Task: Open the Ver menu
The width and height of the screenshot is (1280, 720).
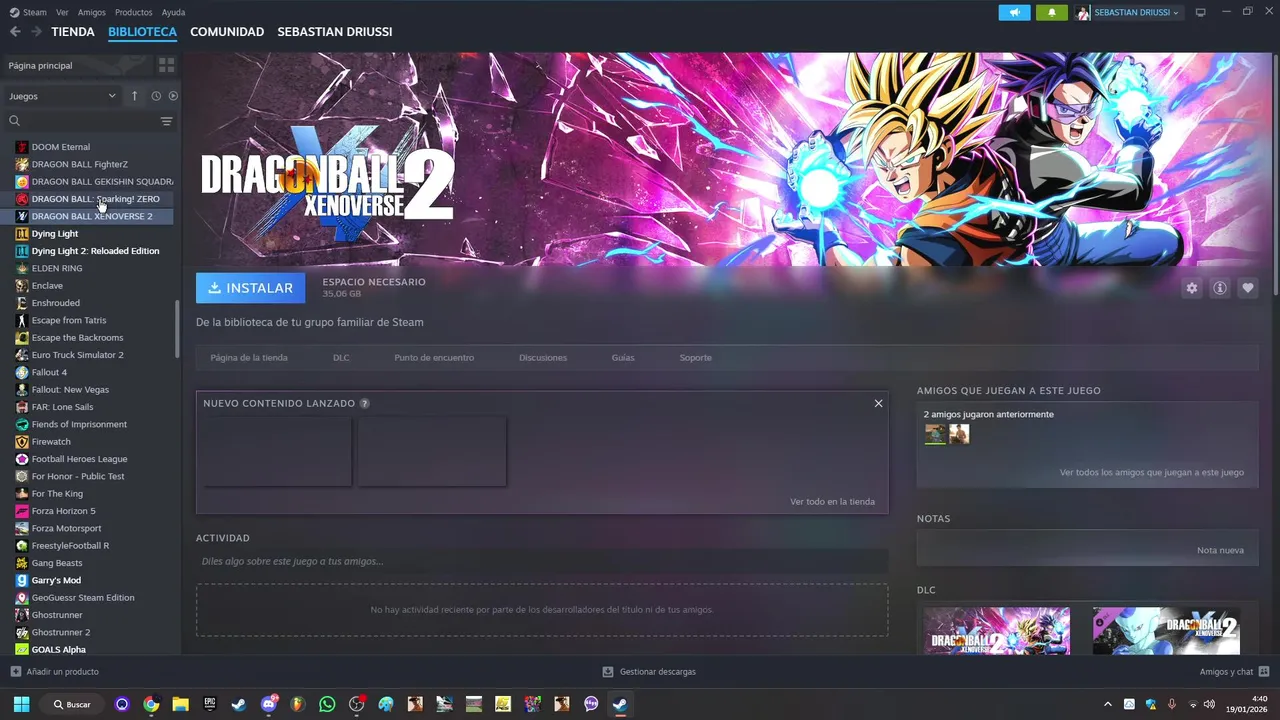Action: (x=63, y=12)
